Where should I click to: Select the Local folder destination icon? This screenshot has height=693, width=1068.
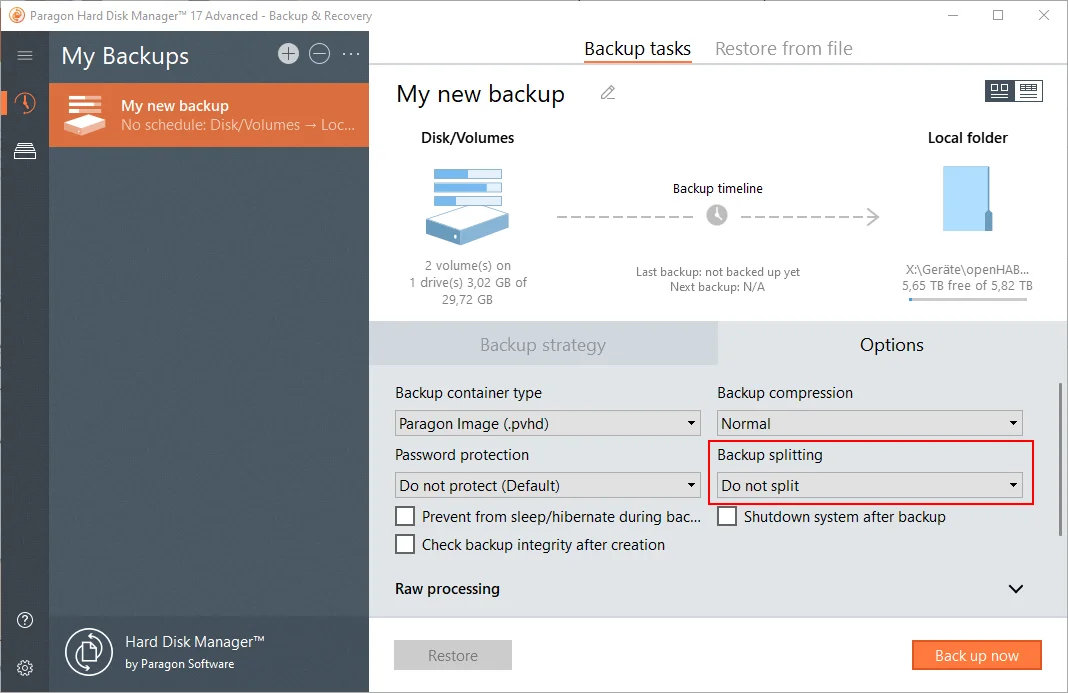pos(967,199)
